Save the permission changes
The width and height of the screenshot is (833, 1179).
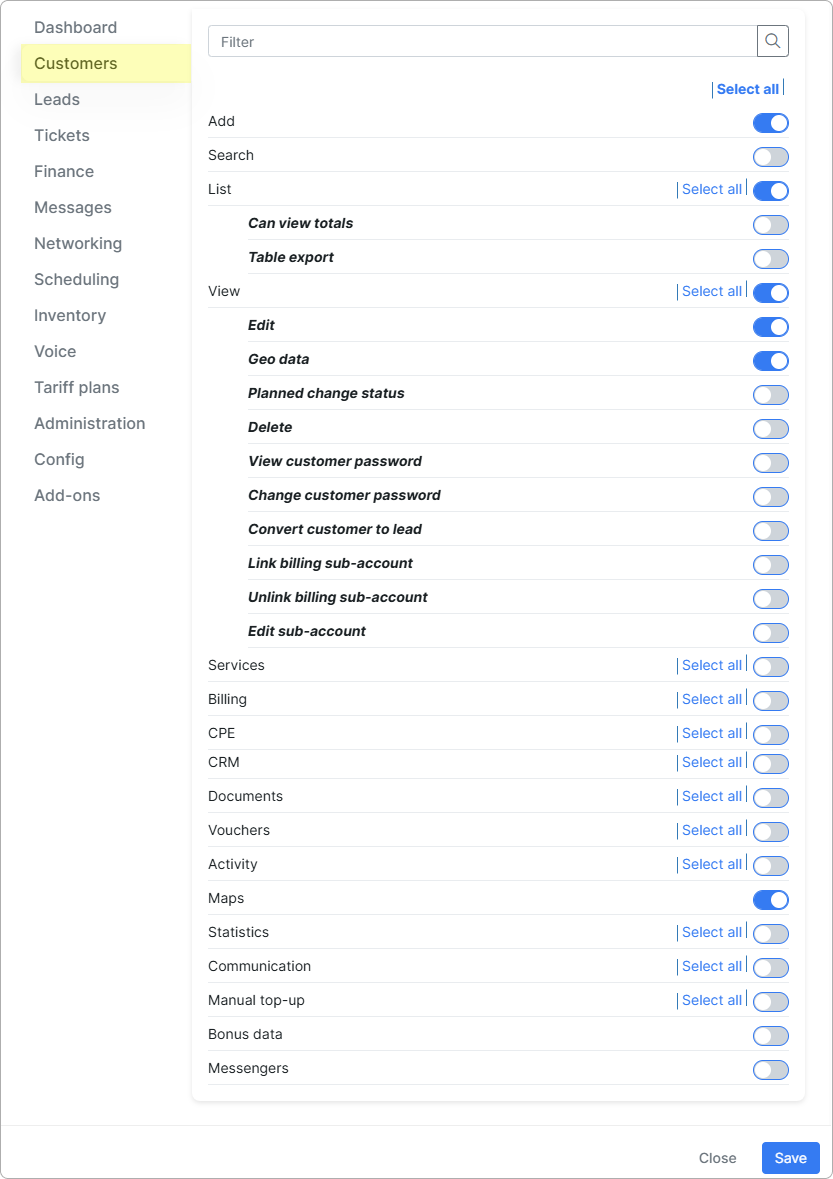coord(791,1158)
